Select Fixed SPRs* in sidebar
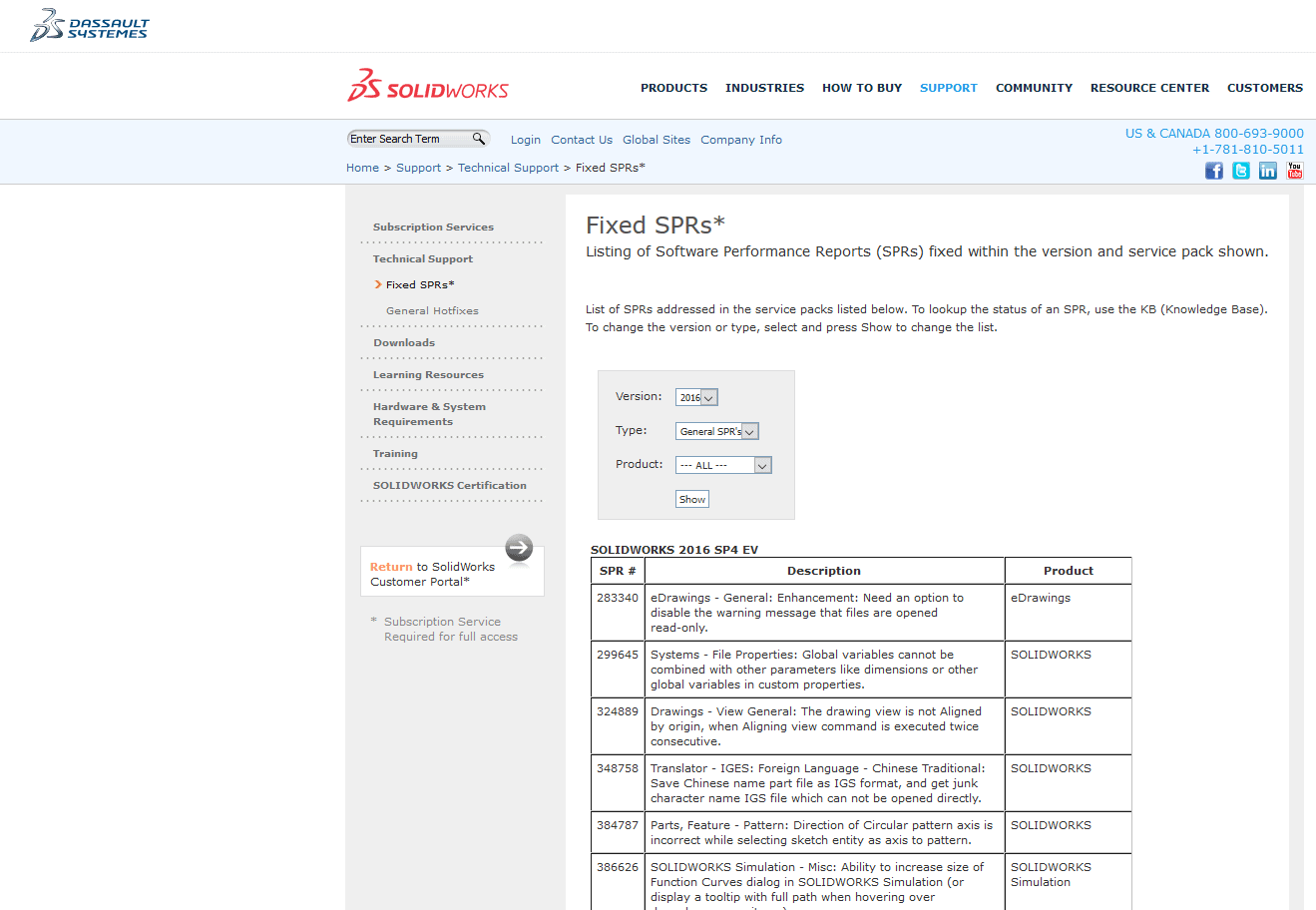This screenshot has width=1316, height=910. (x=420, y=285)
